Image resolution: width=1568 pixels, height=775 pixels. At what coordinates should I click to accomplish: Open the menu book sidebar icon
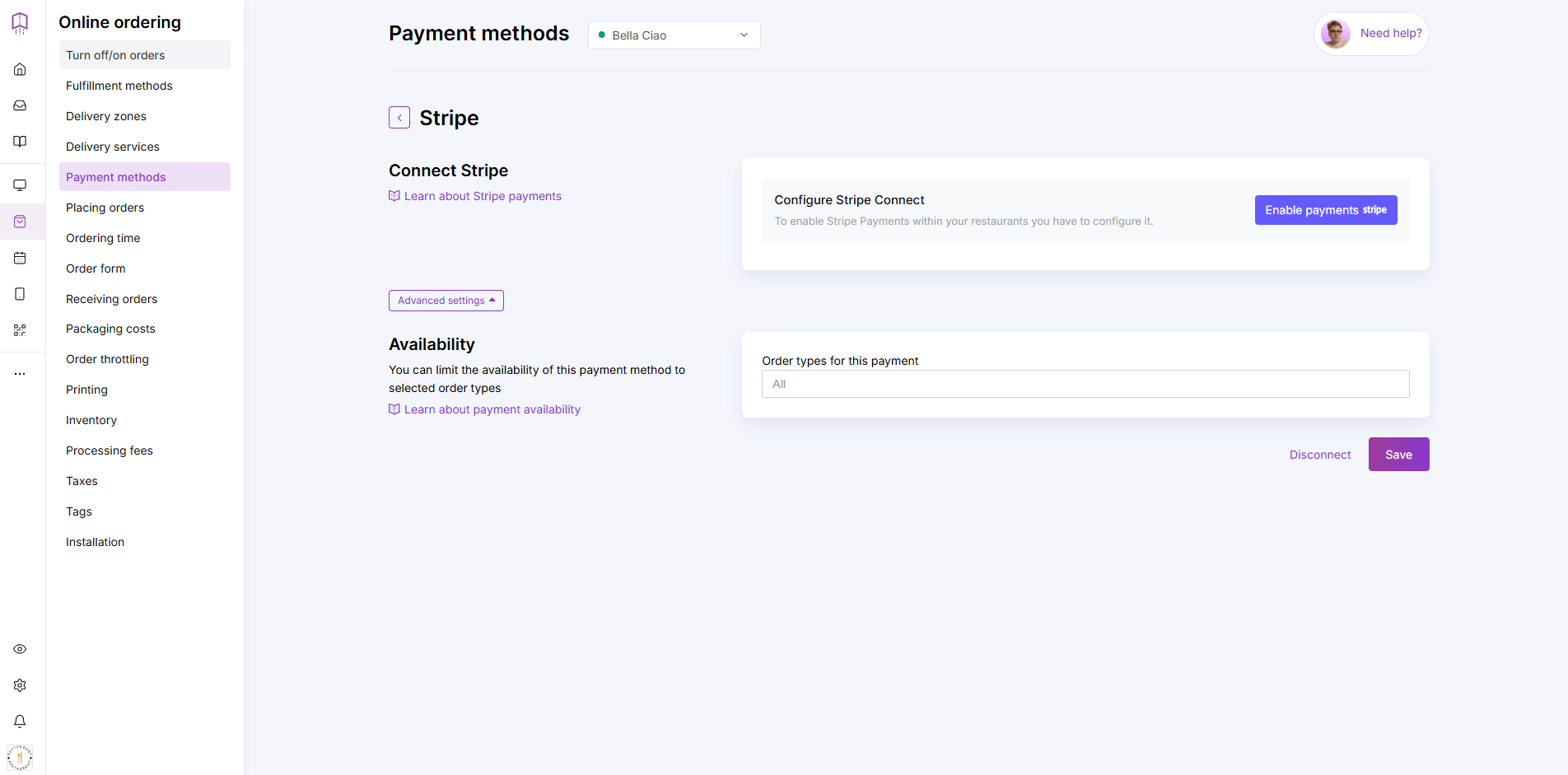pyautogui.click(x=20, y=142)
